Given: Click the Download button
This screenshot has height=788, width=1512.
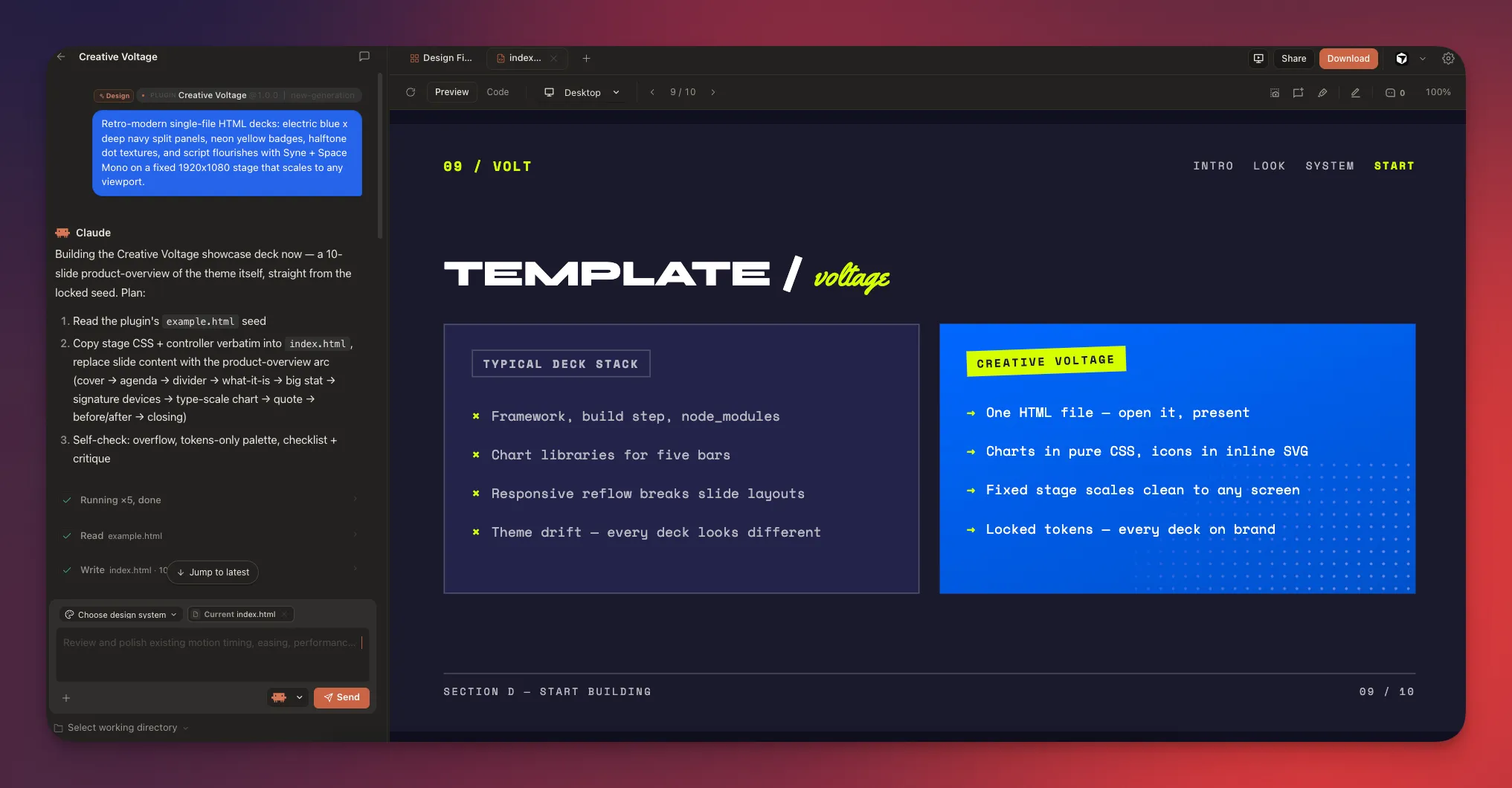Looking at the screenshot, I should 1348,59.
